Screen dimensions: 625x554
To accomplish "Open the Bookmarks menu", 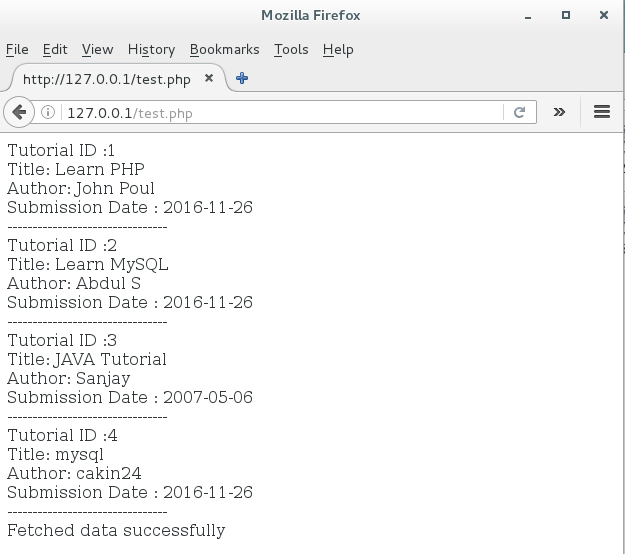I will tap(224, 49).
